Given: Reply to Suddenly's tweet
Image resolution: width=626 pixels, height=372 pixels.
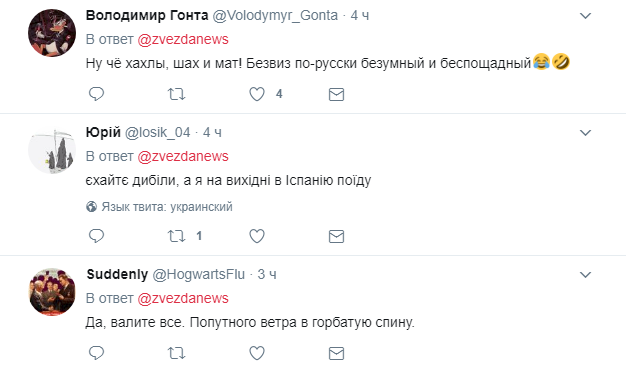Looking at the screenshot, I should [x=96, y=353].
